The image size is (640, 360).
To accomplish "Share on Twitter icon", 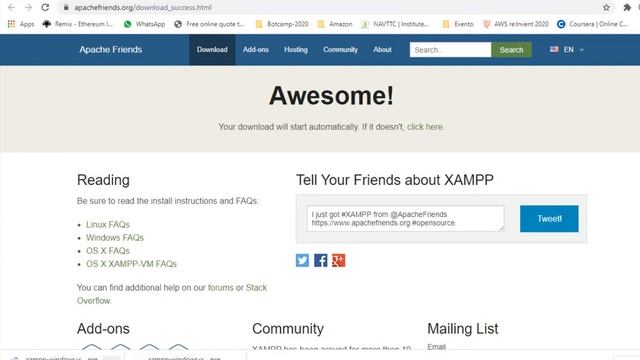I will pyautogui.click(x=302, y=260).
